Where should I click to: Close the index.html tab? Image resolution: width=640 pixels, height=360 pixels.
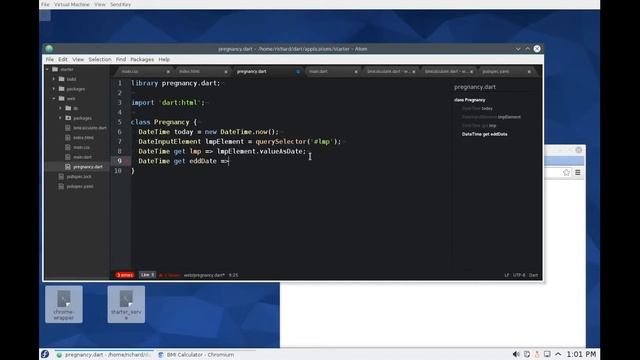pos(226,72)
